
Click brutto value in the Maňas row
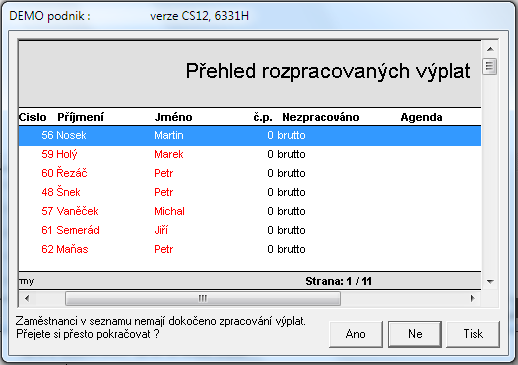(291, 249)
